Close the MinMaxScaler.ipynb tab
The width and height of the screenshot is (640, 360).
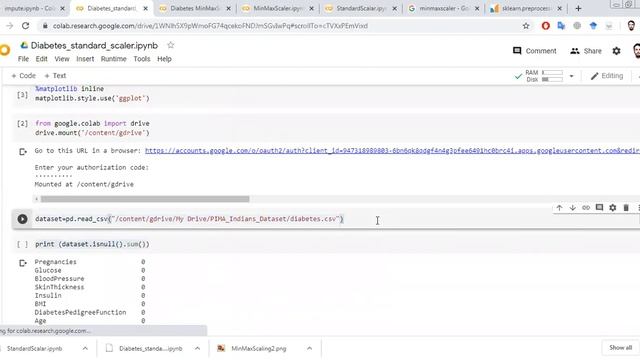tap(311, 8)
